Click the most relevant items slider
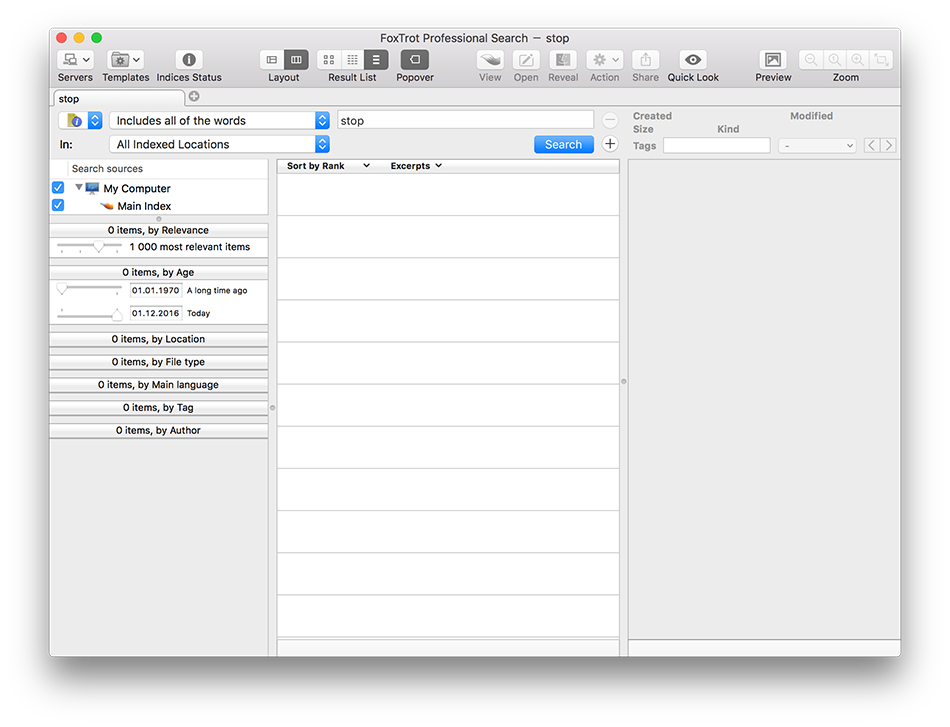 pos(90,247)
